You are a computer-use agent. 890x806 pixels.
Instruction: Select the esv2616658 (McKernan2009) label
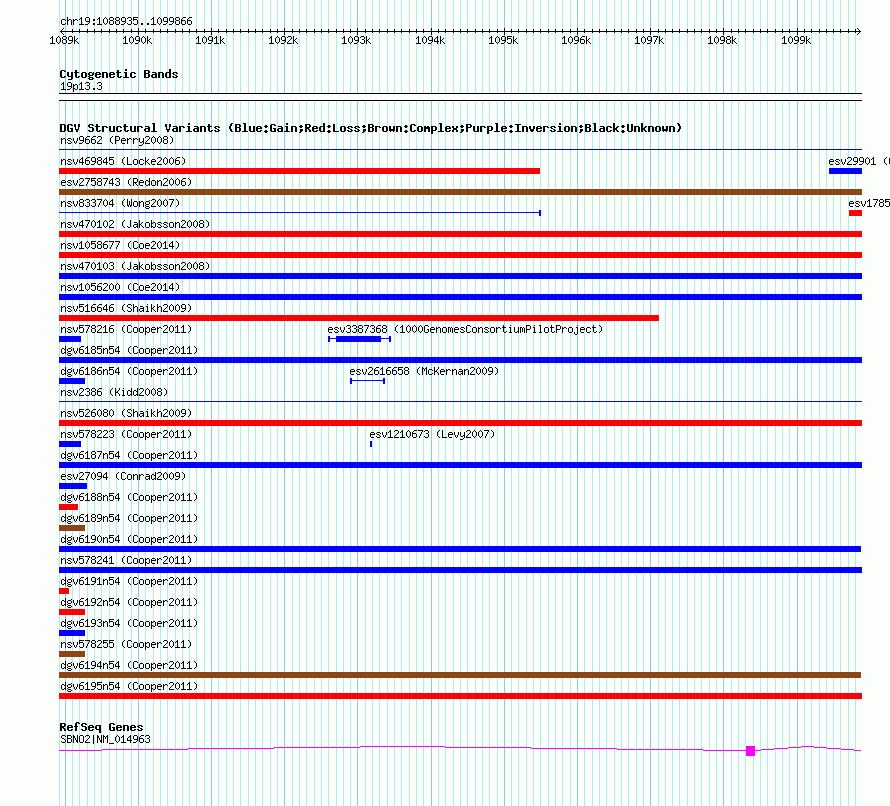(x=424, y=371)
